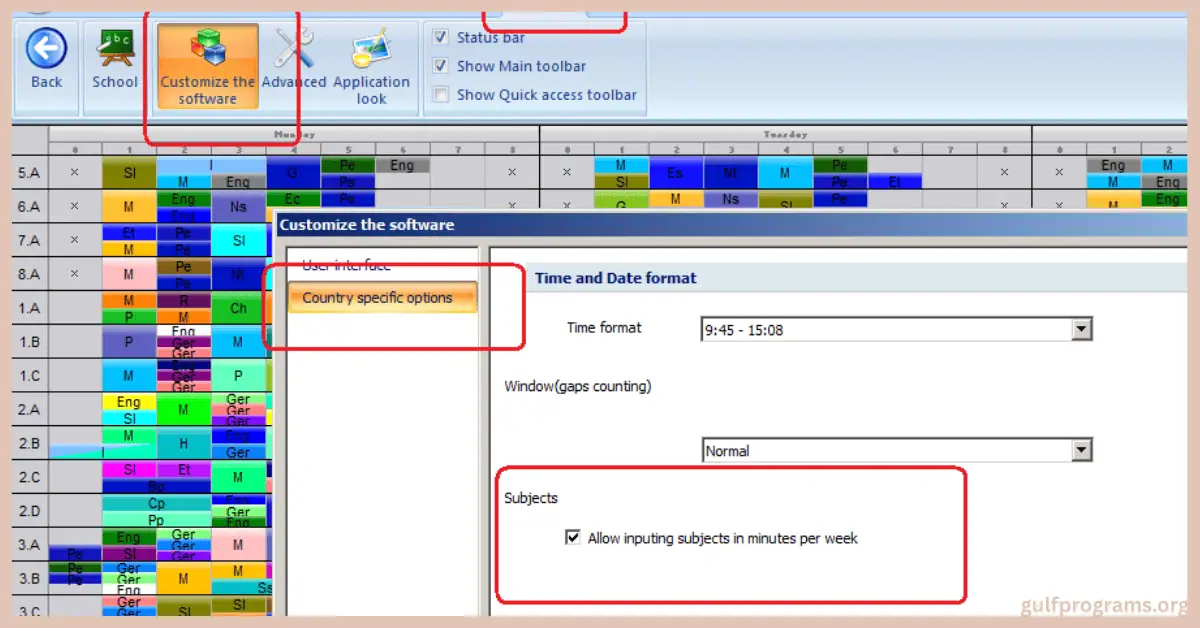Switch to User interface section

(x=346, y=265)
